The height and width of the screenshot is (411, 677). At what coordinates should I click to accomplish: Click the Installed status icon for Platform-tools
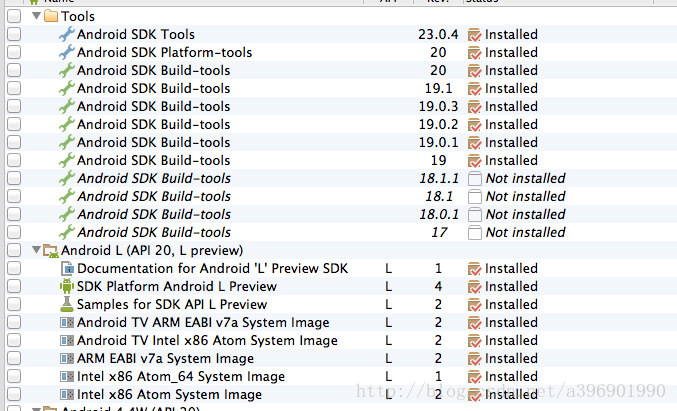pyautogui.click(x=475, y=53)
